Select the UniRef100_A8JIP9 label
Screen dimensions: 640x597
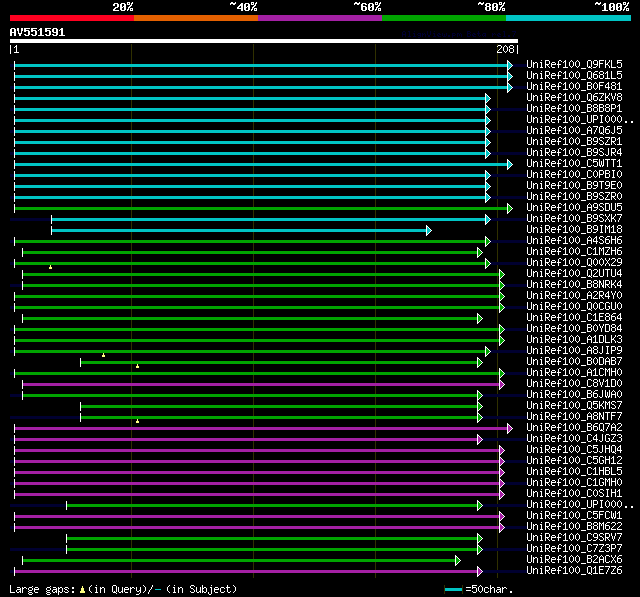(x=574, y=351)
